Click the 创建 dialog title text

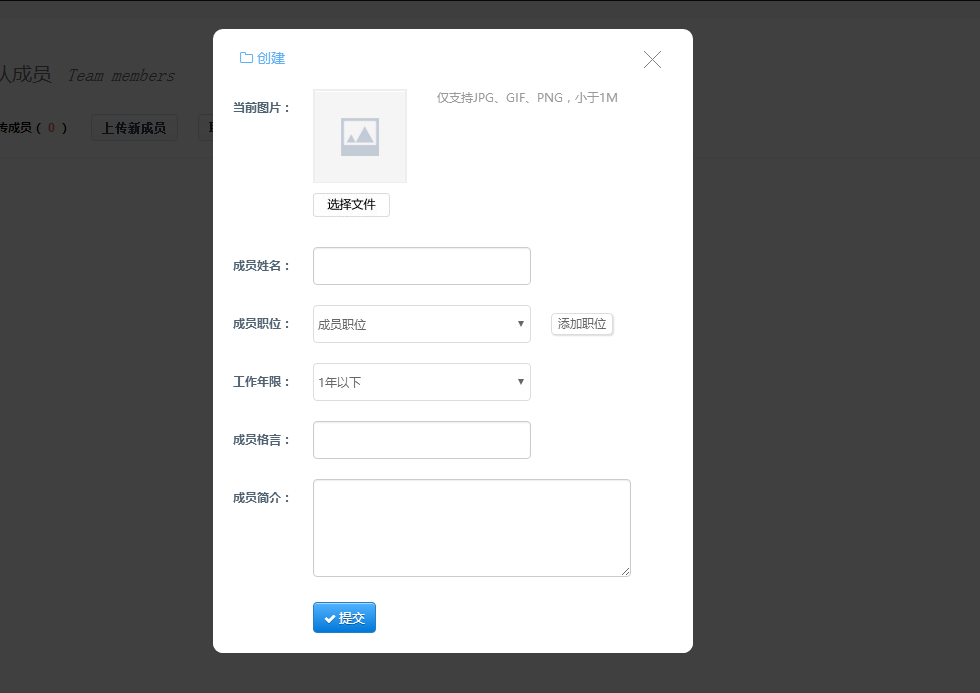click(271, 58)
